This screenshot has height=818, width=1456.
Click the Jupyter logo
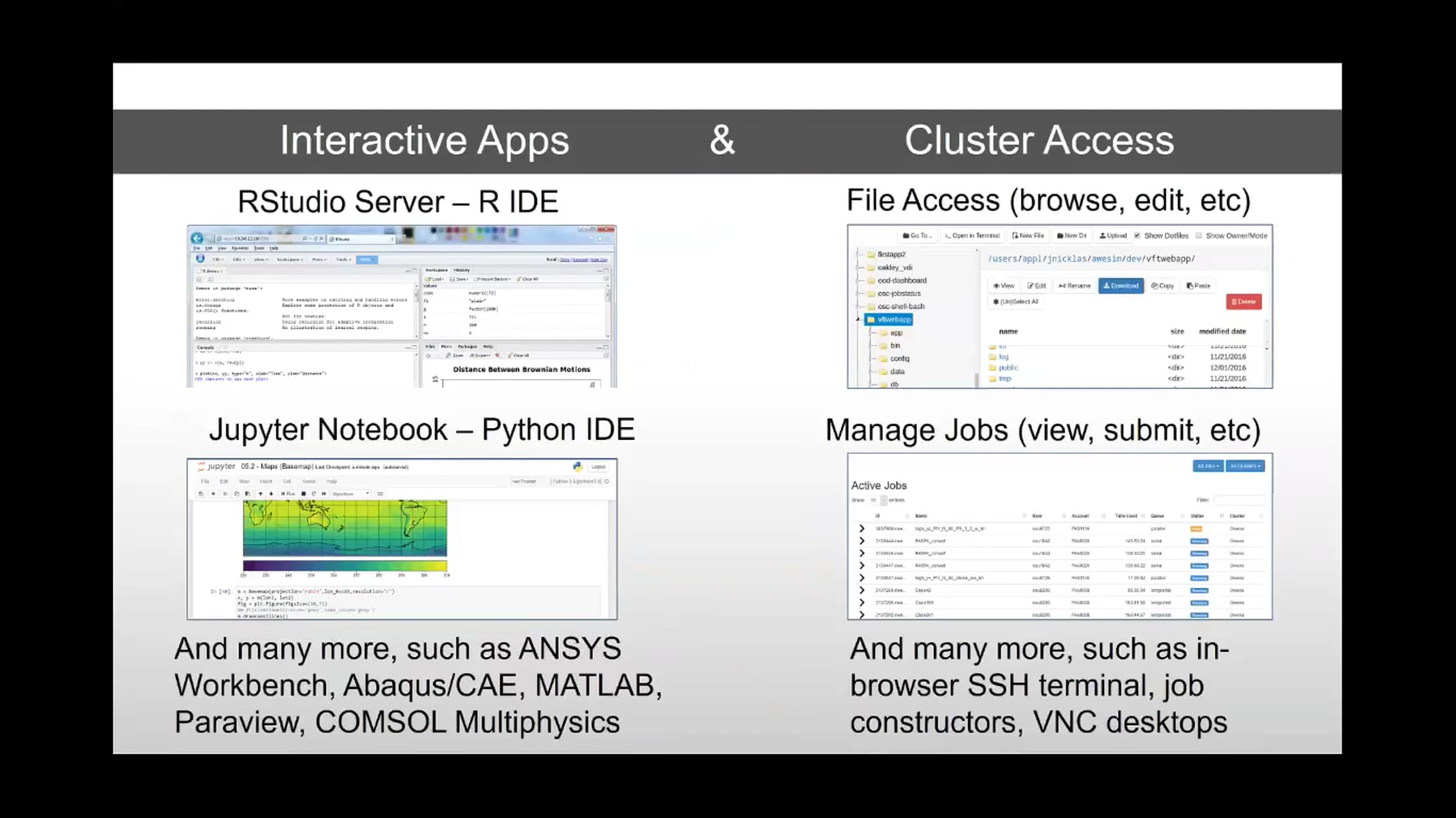216,466
